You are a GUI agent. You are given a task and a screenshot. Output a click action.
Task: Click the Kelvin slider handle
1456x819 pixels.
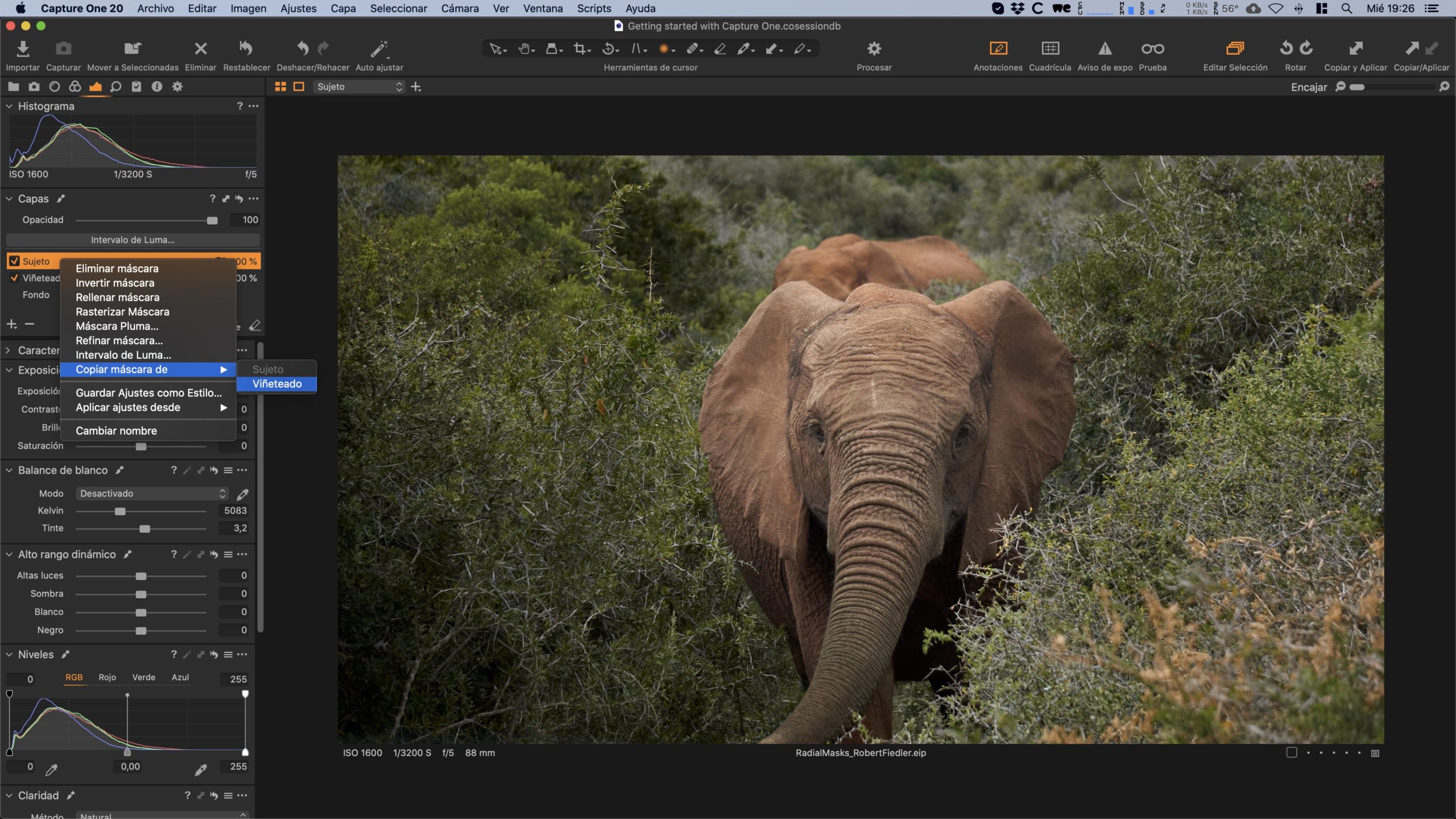tap(120, 511)
